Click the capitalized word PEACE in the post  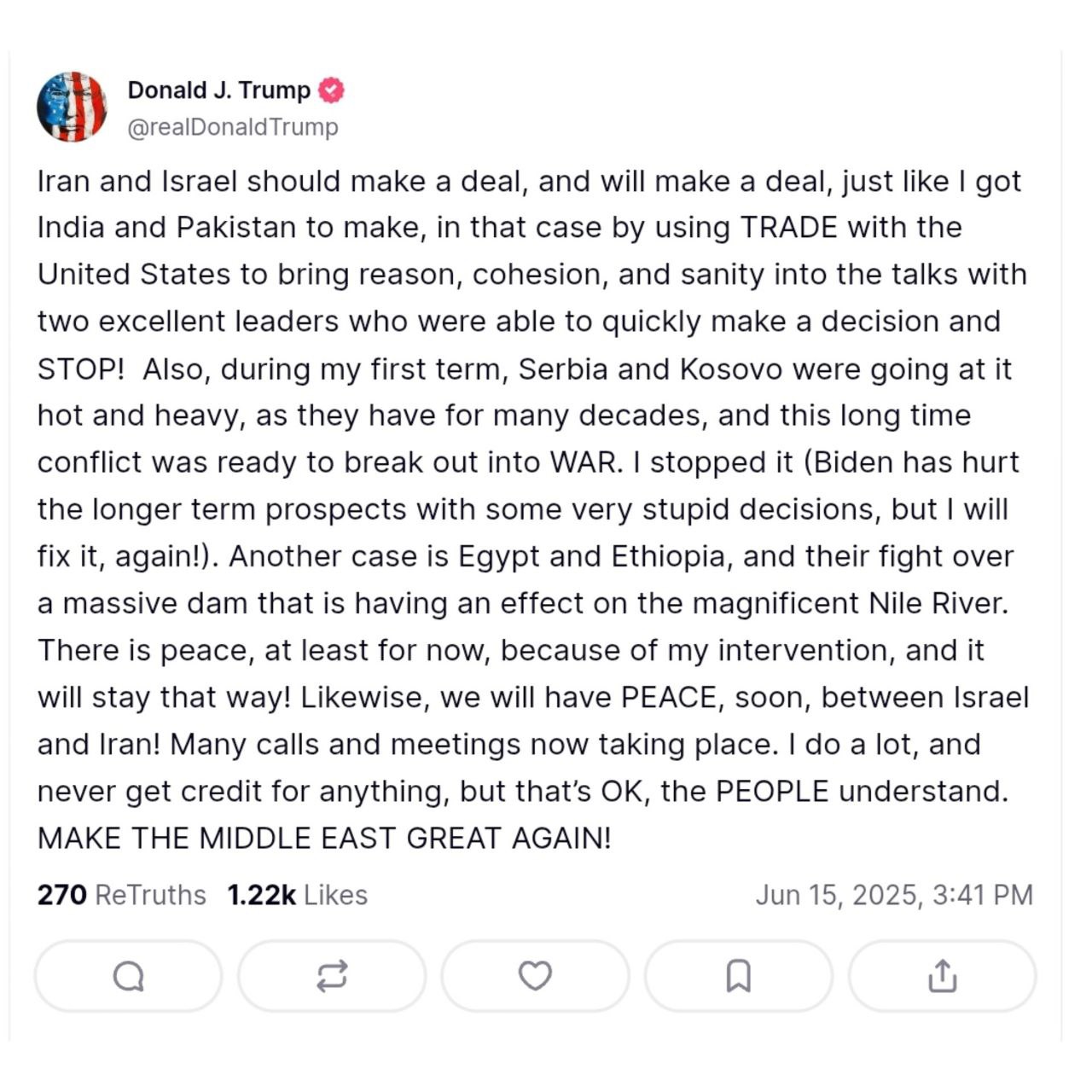pos(668,698)
